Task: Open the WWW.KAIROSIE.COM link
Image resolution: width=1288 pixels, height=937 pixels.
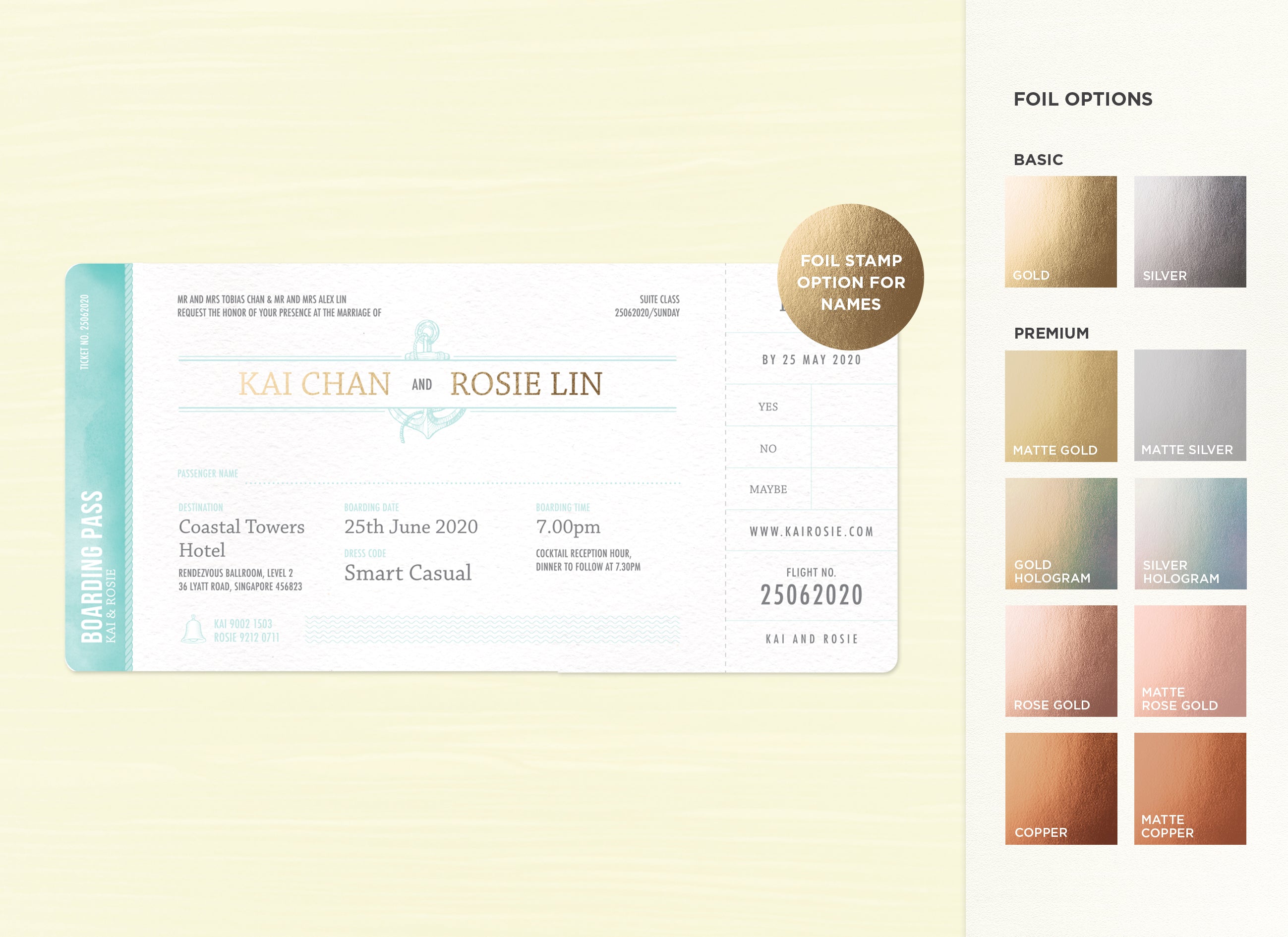Action: point(811,531)
